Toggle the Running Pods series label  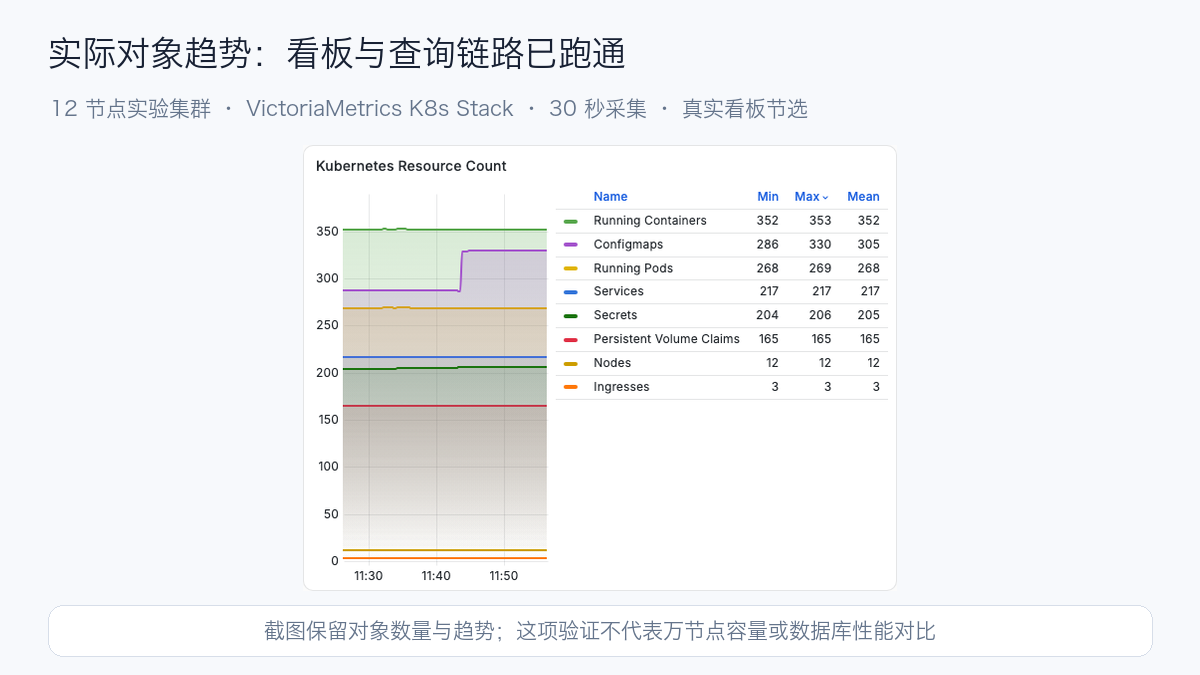(x=633, y=268)
